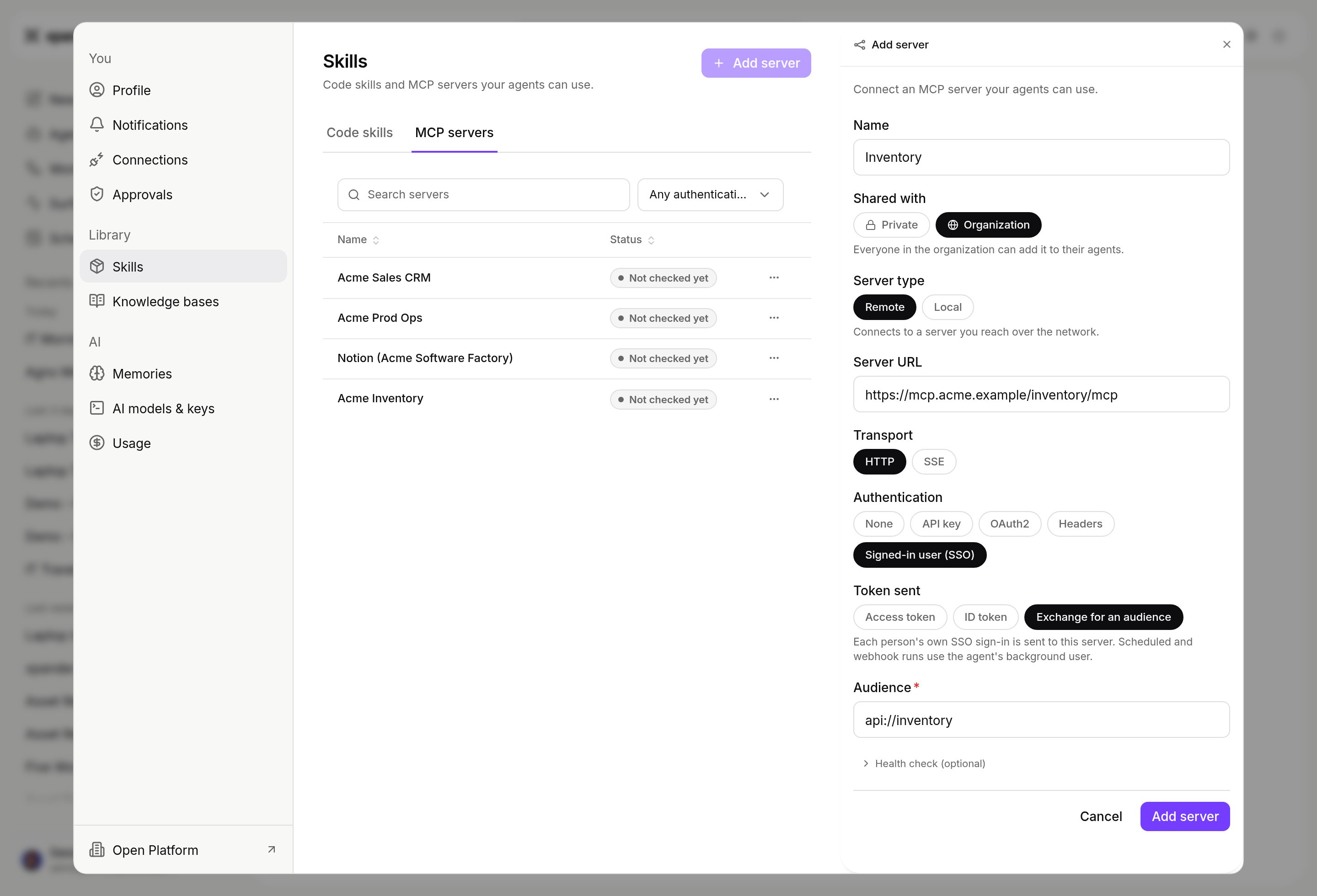Click Open Platform external arrow icon
The image size is (1317, 896).
[x=272, y=849]
